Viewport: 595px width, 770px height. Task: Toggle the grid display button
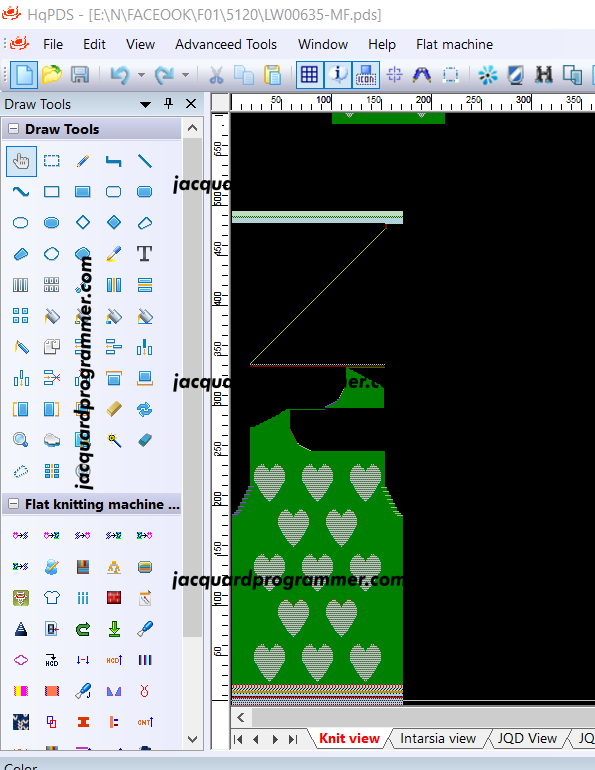309,75
